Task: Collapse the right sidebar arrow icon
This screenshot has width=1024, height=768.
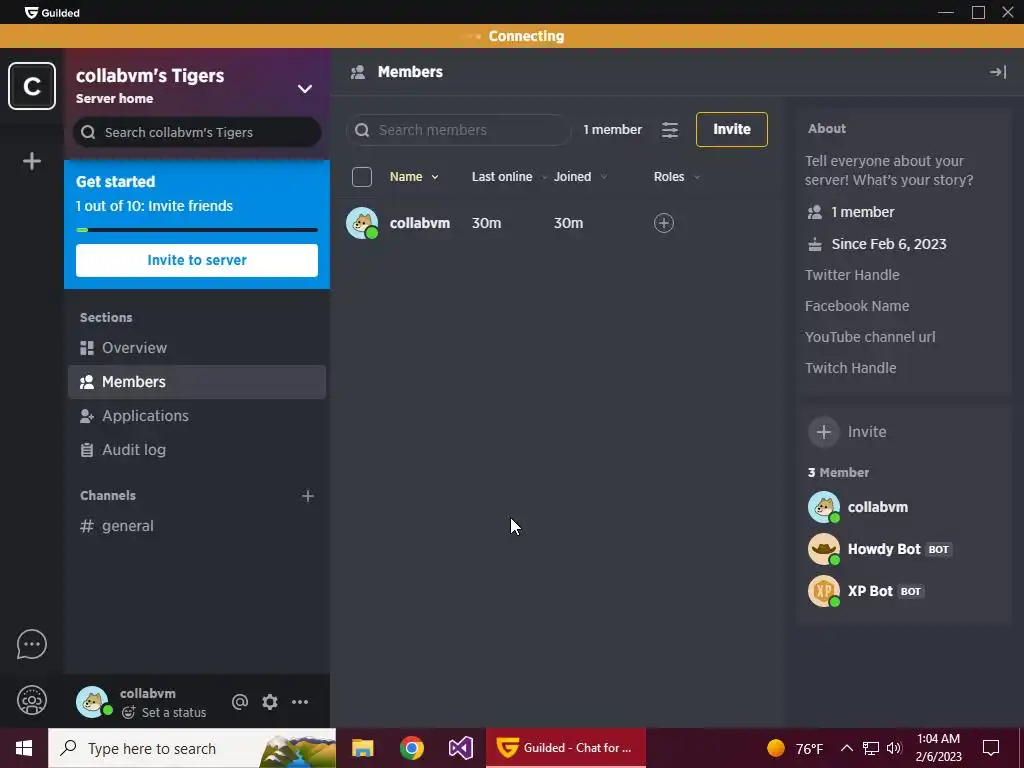Action: click(998, 72)
